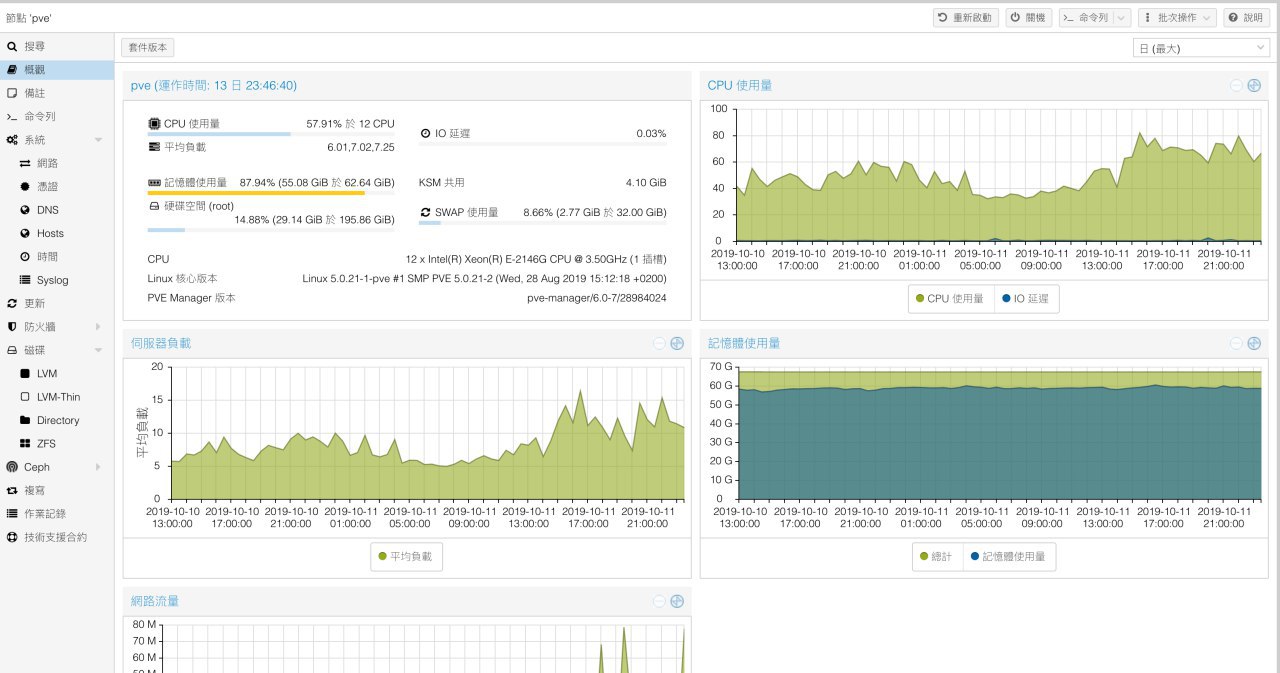Click the support icon for 技術支援合約

point(12,537)
